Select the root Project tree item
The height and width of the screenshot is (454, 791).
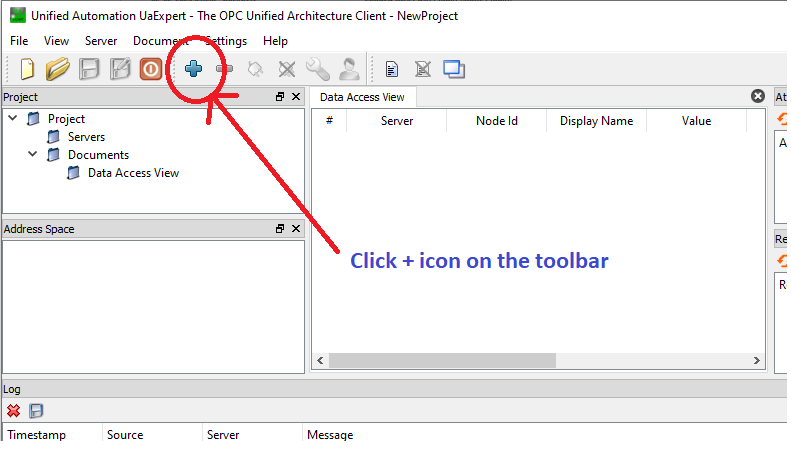66,119
